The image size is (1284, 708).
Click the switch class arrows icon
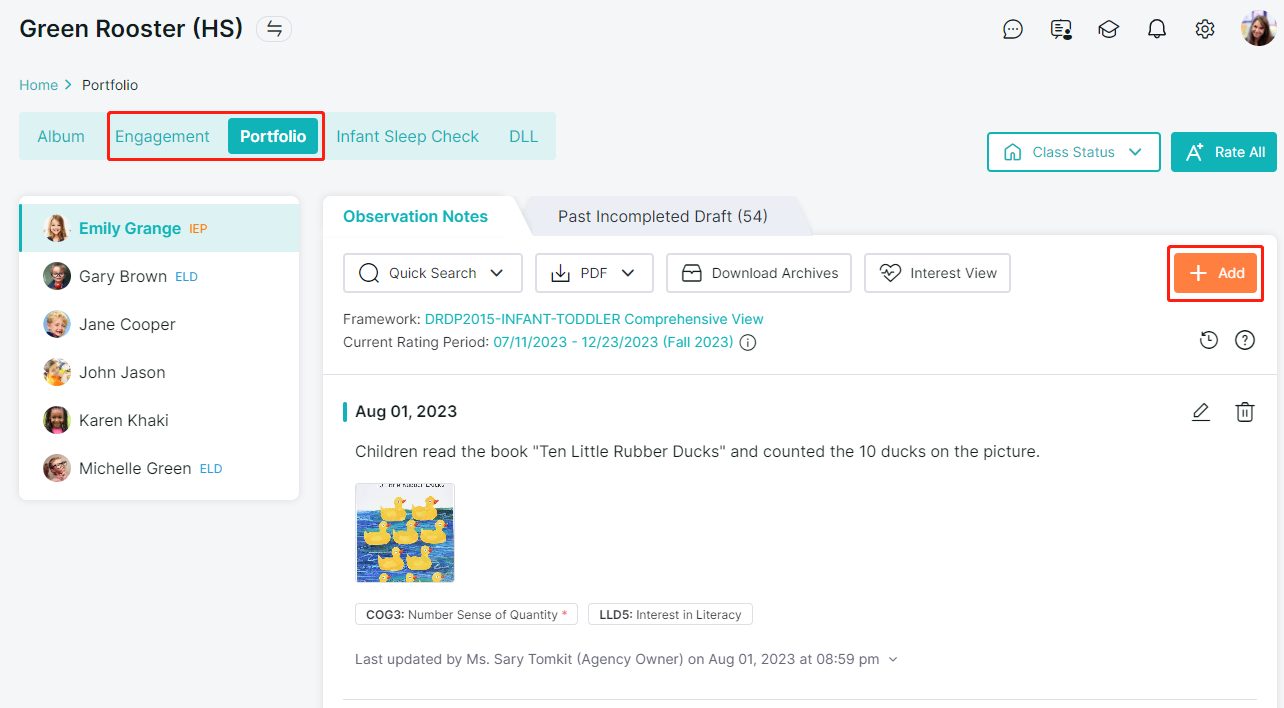click(x=274, y=29)
